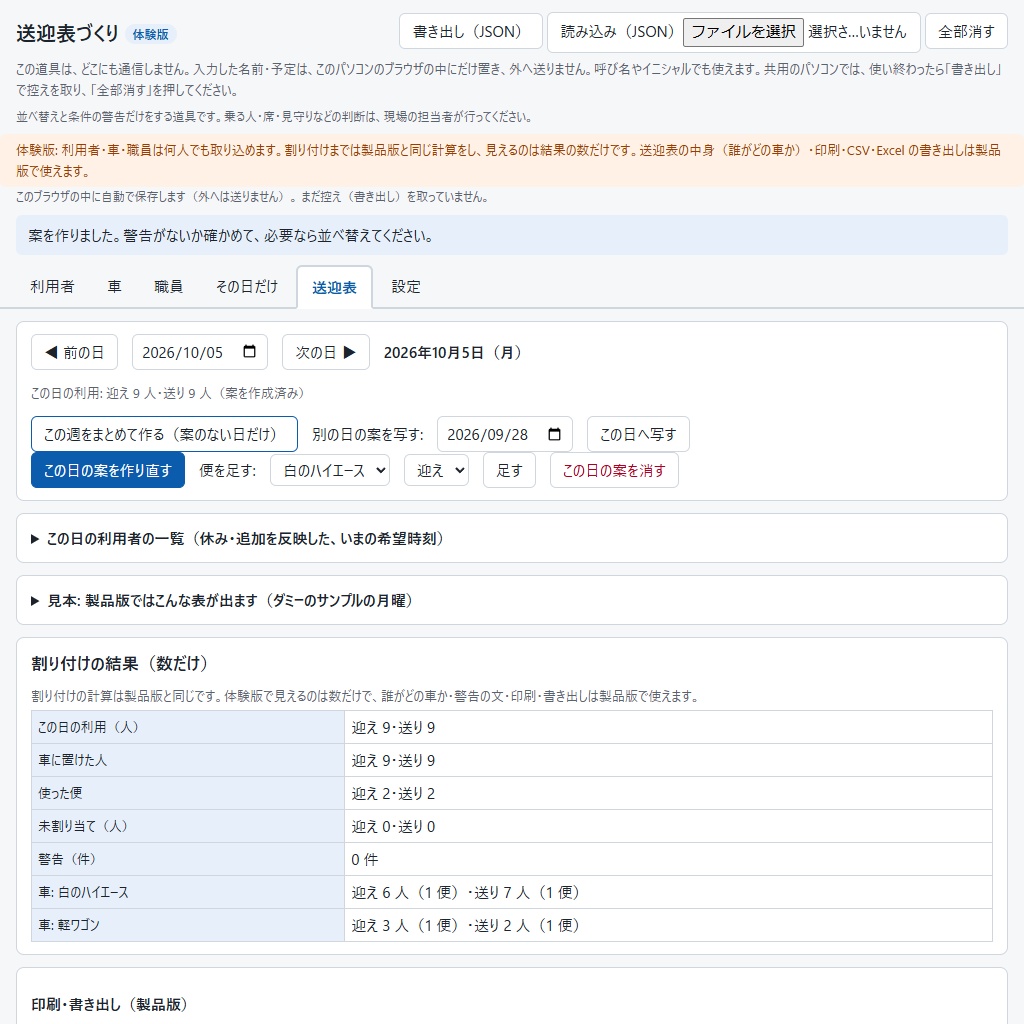
Task: Open the 迎え direction dropdown
Action: click(x=436, y=470)
